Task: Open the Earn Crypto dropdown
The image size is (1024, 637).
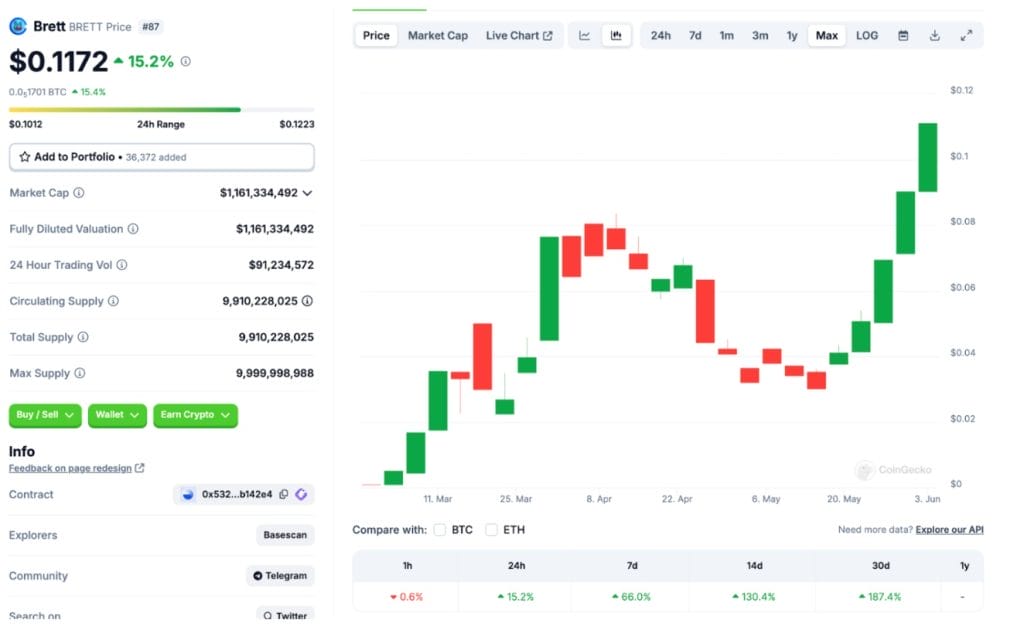Action: tap(195, 416)
